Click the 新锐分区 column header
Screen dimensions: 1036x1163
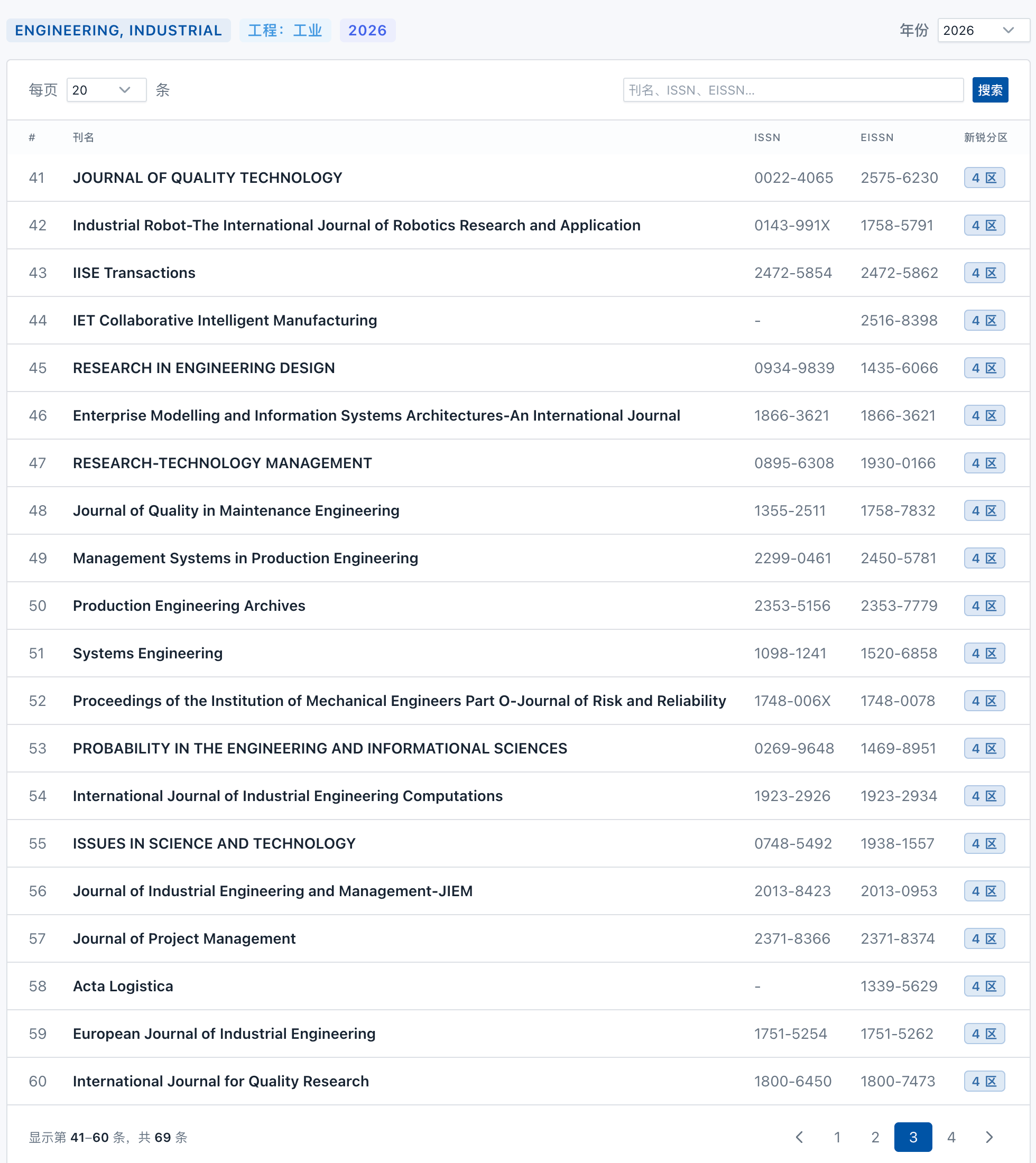tap(986, 137)
